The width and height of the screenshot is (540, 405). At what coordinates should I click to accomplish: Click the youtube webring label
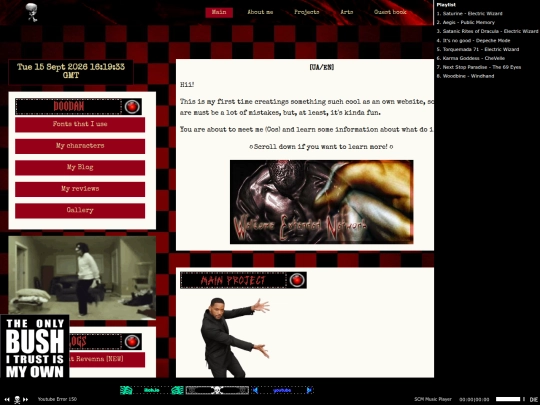pos(282,391)
